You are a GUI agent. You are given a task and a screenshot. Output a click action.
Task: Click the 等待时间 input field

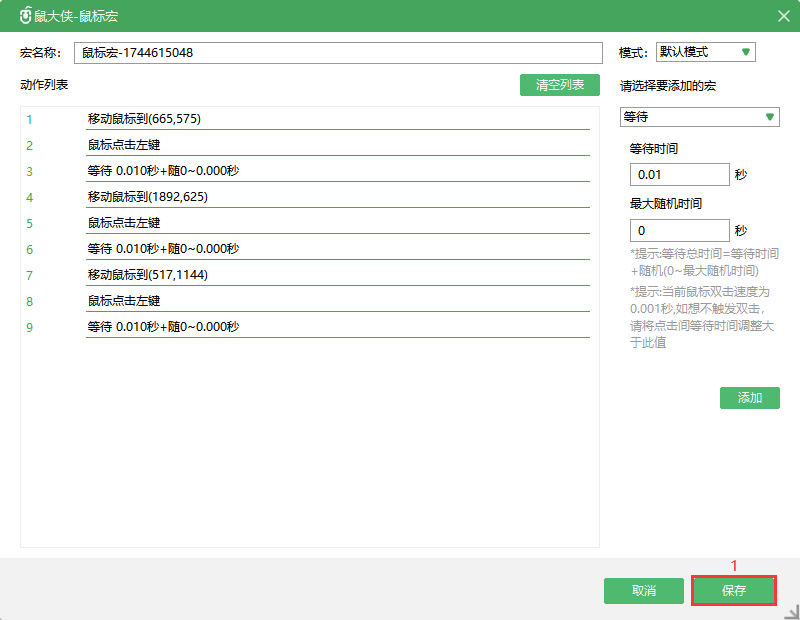(679, 175)
